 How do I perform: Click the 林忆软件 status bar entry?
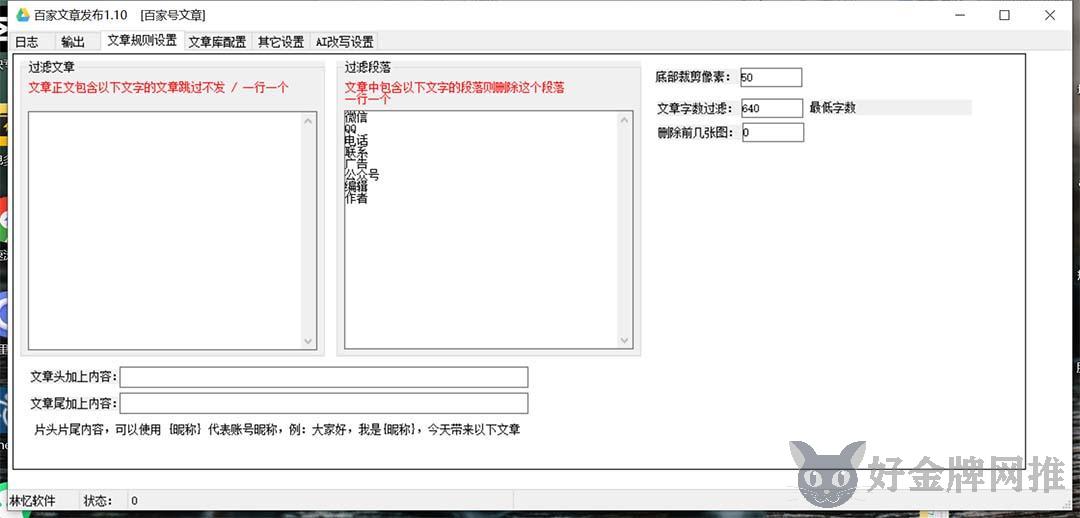[x=32, y=501]
